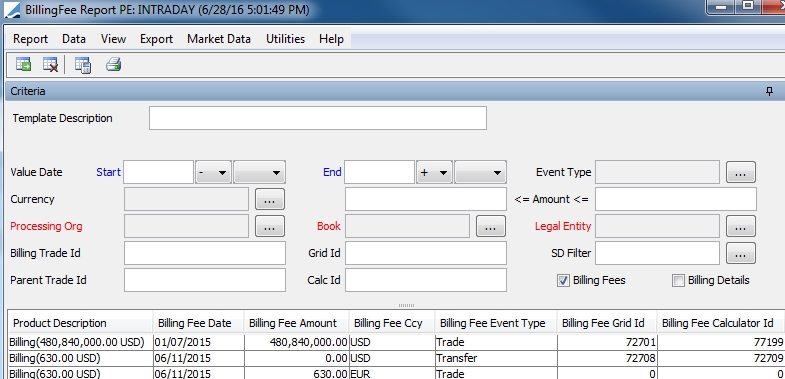The width and height of the screenshot is (785, 379).
Task: Click the 01/07/2015 date cell
Action: tap(198, 343)
